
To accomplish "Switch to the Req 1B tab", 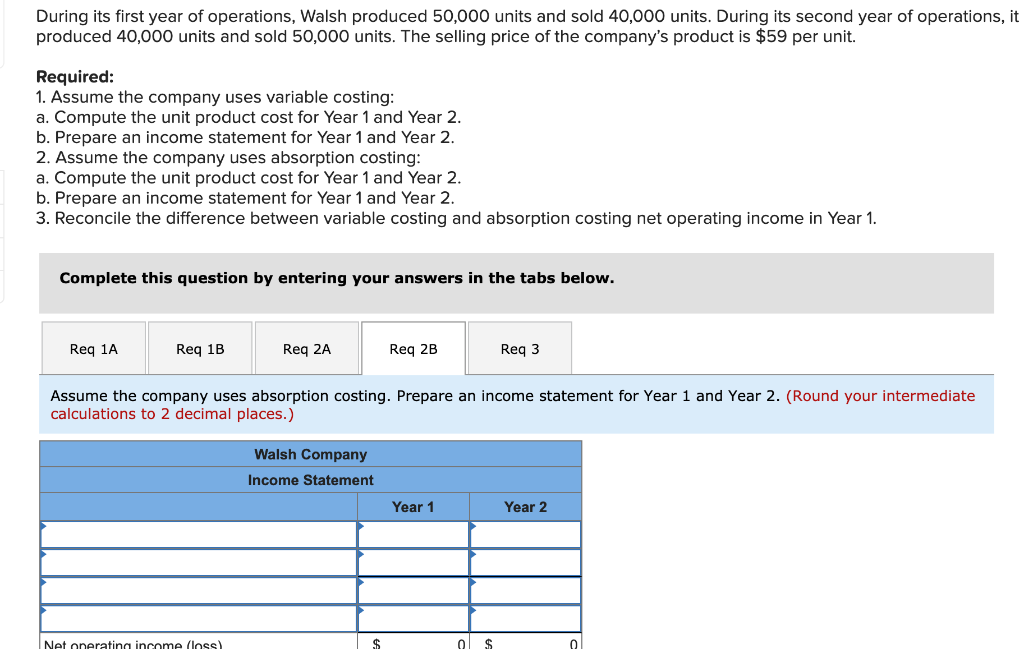I will pyautogui.click(x=200, y=348).
